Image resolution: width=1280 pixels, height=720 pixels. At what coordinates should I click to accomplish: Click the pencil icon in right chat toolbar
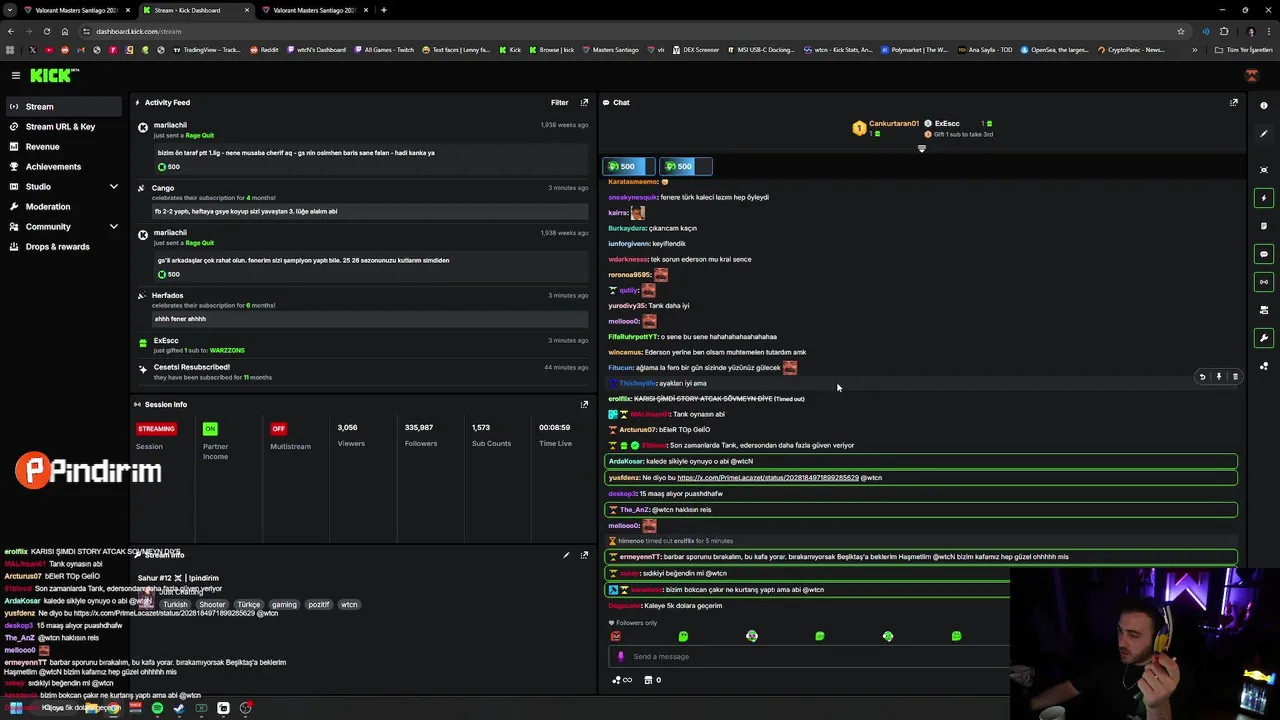pyautogui.click(x=1264, y=133)
